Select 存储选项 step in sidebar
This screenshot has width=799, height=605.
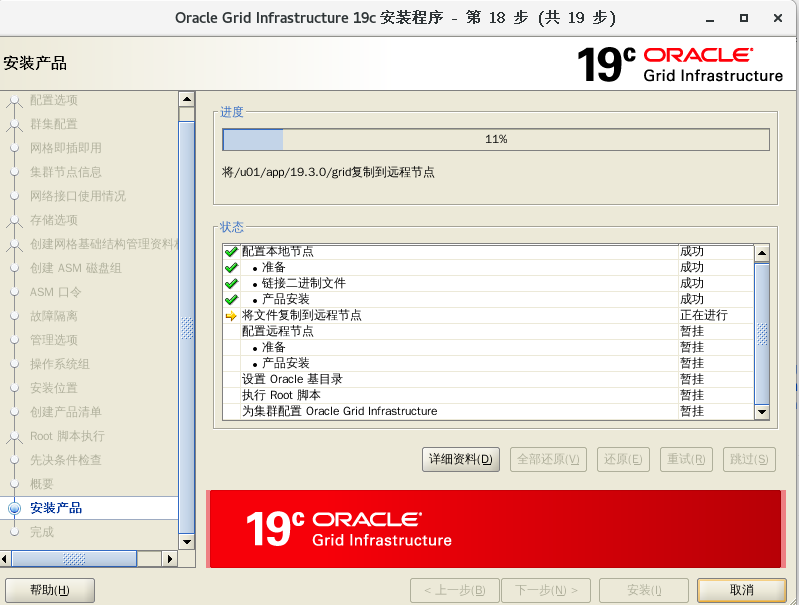tap(54, 220)
